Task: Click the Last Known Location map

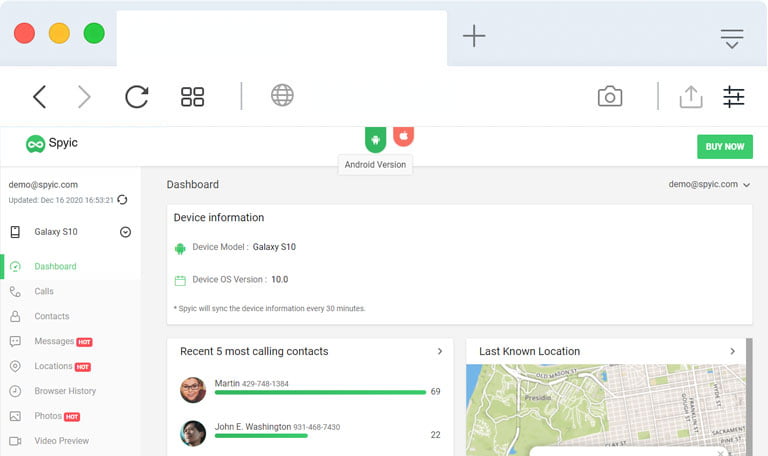Action: click(605, 409)
